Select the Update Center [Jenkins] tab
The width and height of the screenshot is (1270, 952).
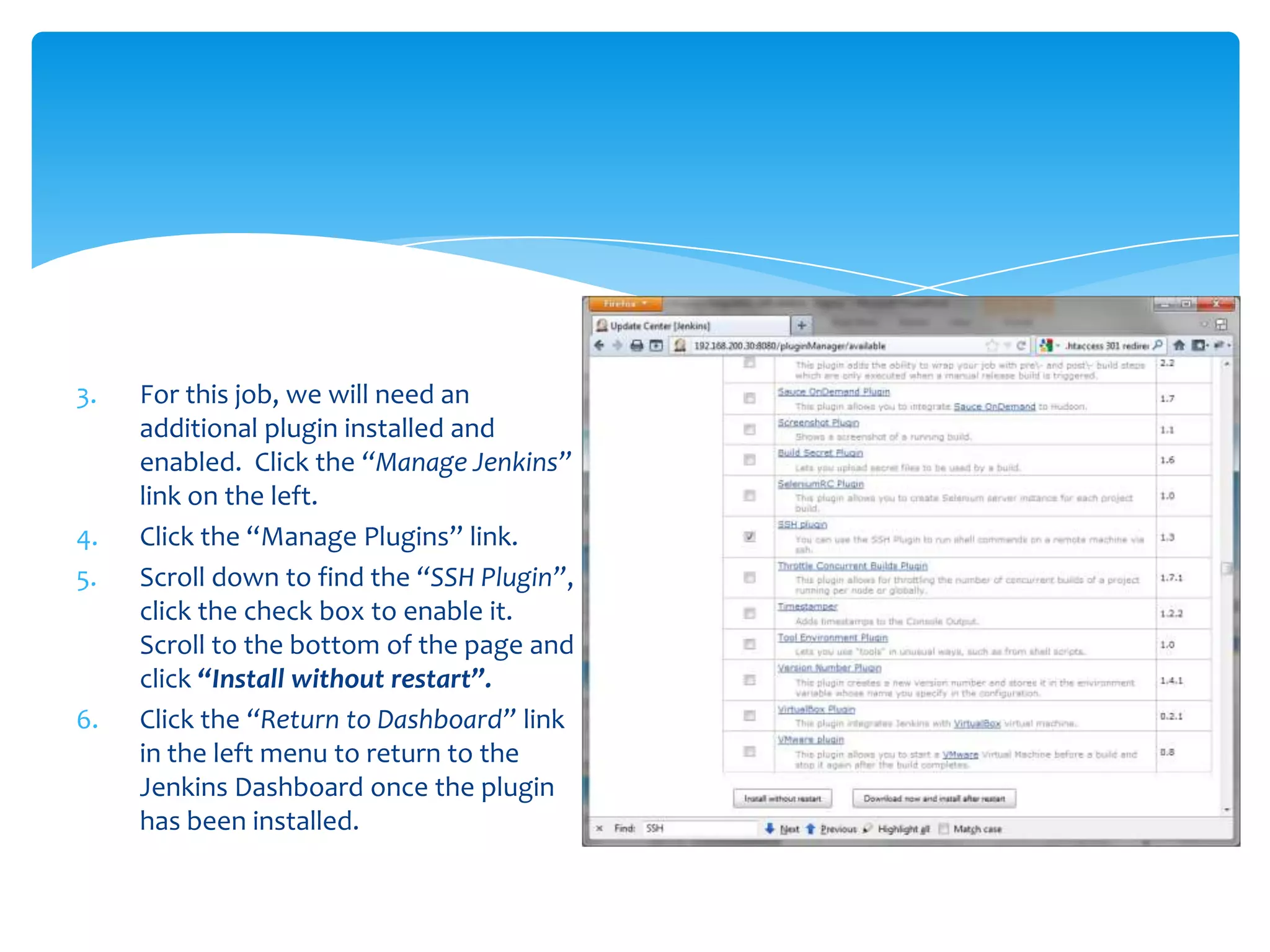(x=690, y=325)
